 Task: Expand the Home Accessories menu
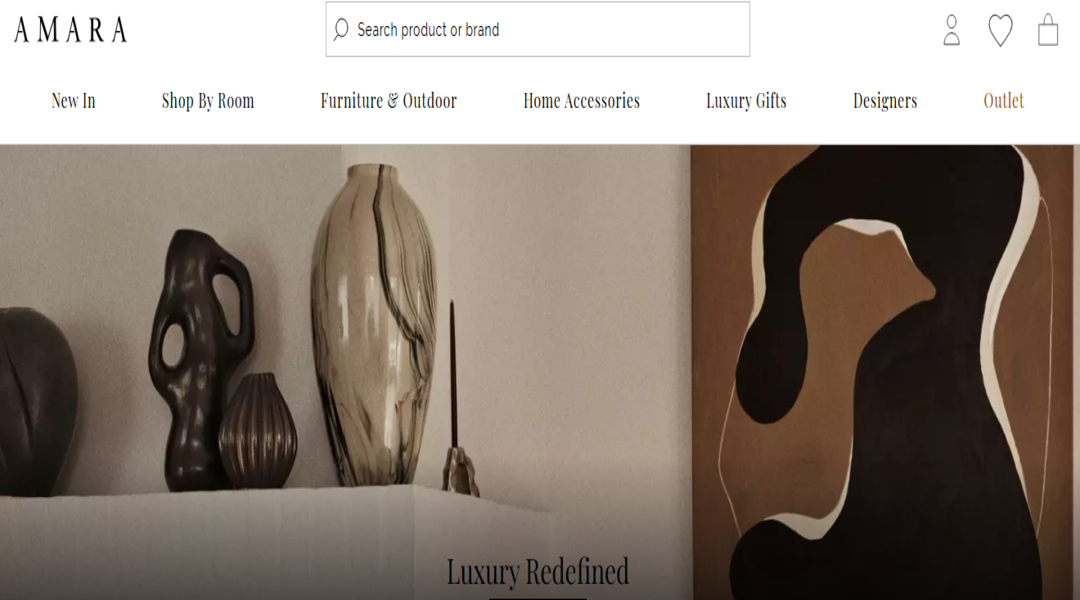pos(581,101)
